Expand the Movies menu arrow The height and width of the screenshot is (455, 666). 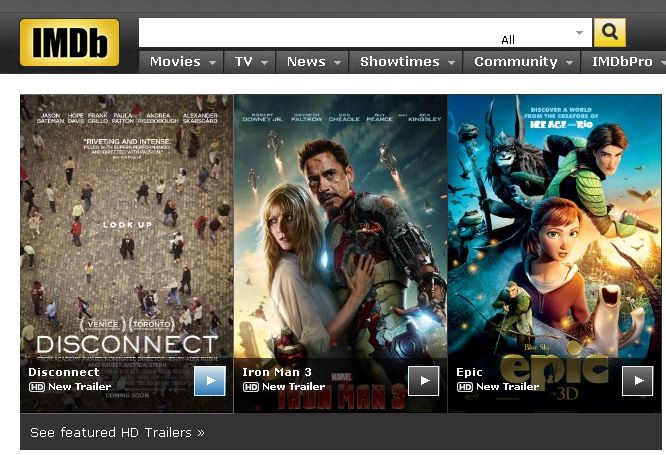point(212,63)
